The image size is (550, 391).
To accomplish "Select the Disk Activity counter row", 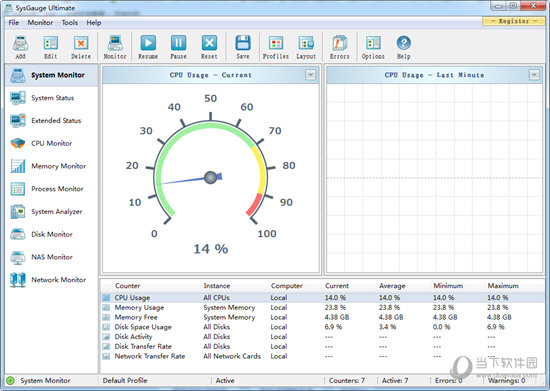I will pos(323,337).
